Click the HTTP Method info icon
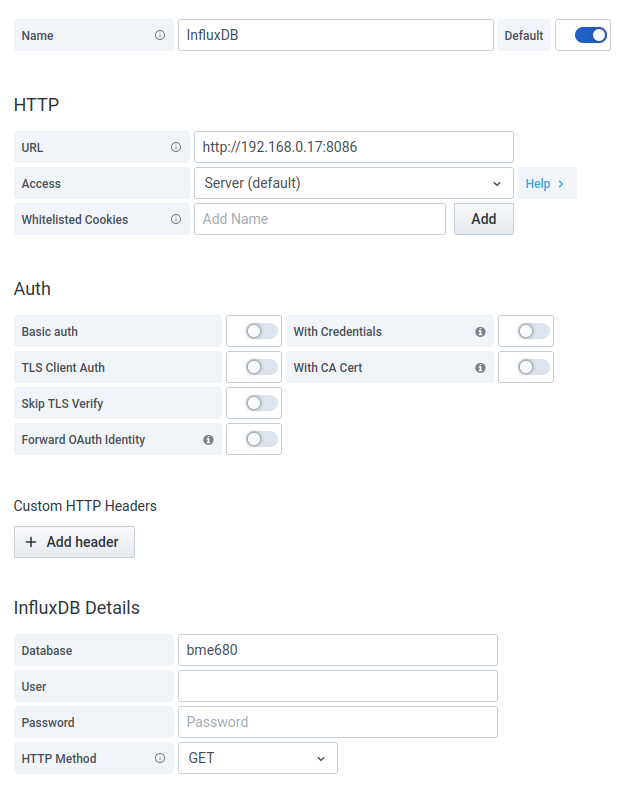 click(x=160, y=758)
